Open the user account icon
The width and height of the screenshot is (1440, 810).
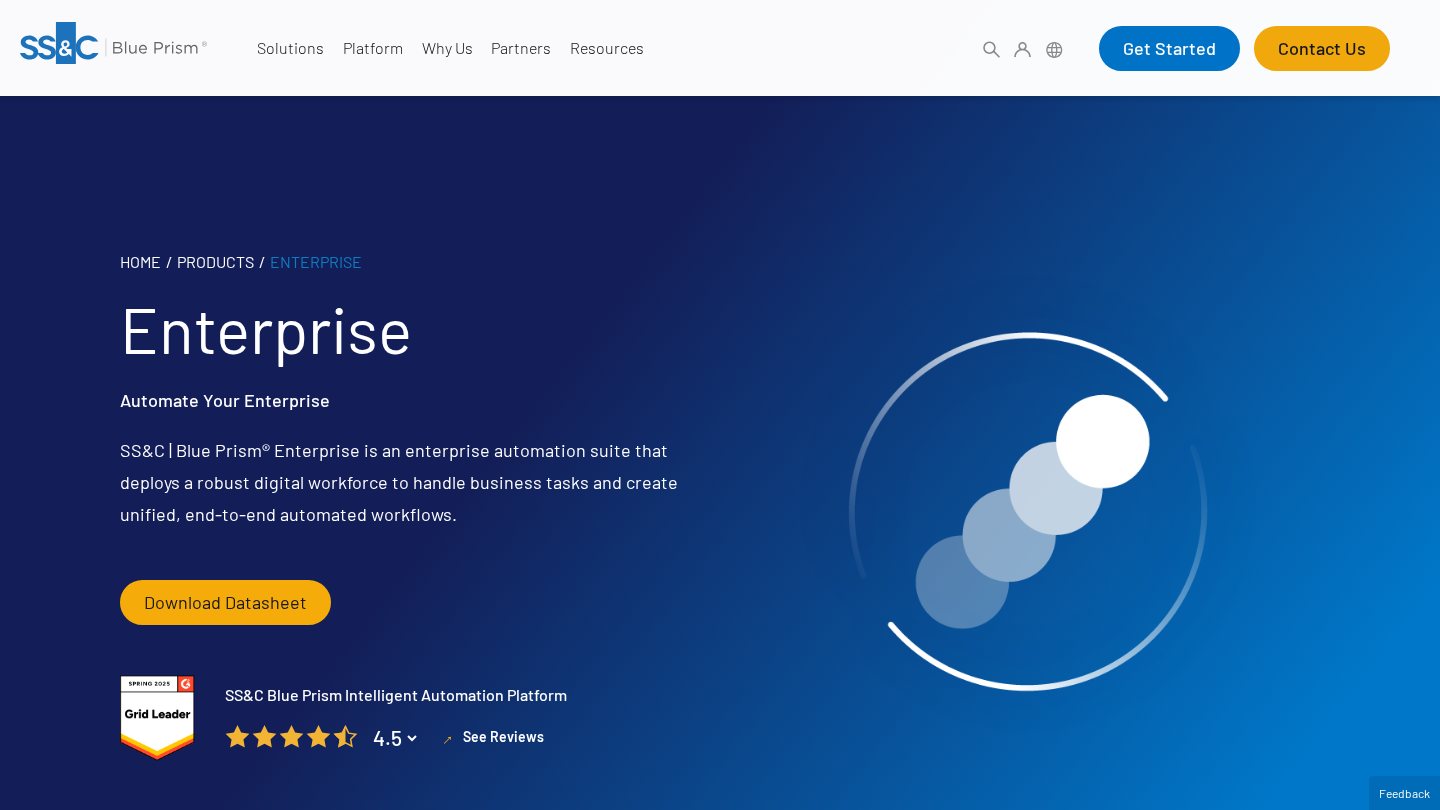coord(1022,49)
